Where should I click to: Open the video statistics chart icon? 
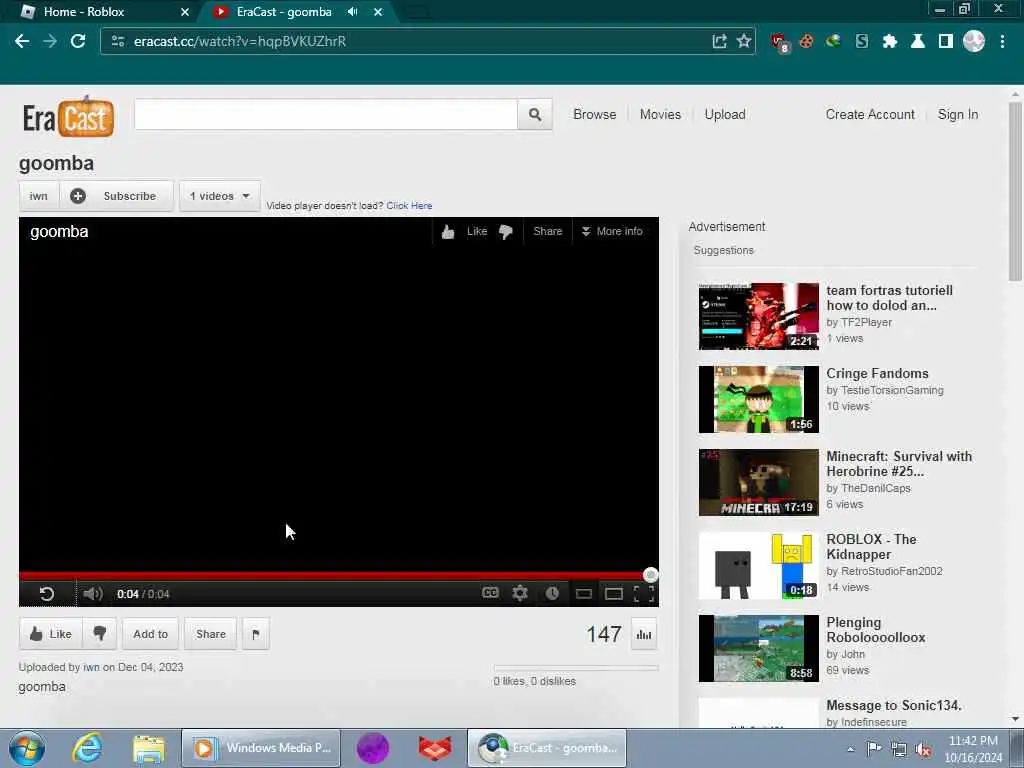[644, 634]
